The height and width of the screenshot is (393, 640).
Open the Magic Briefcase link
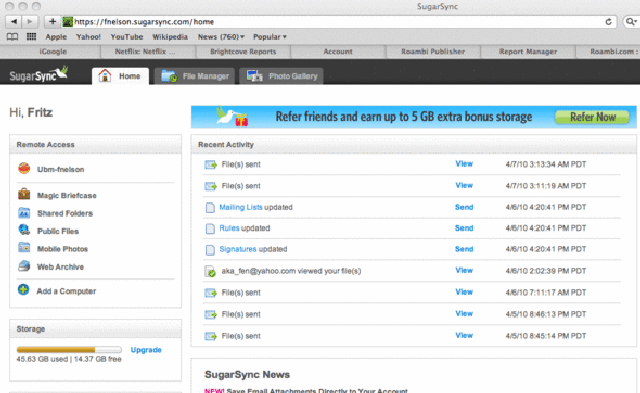(67, 195)
